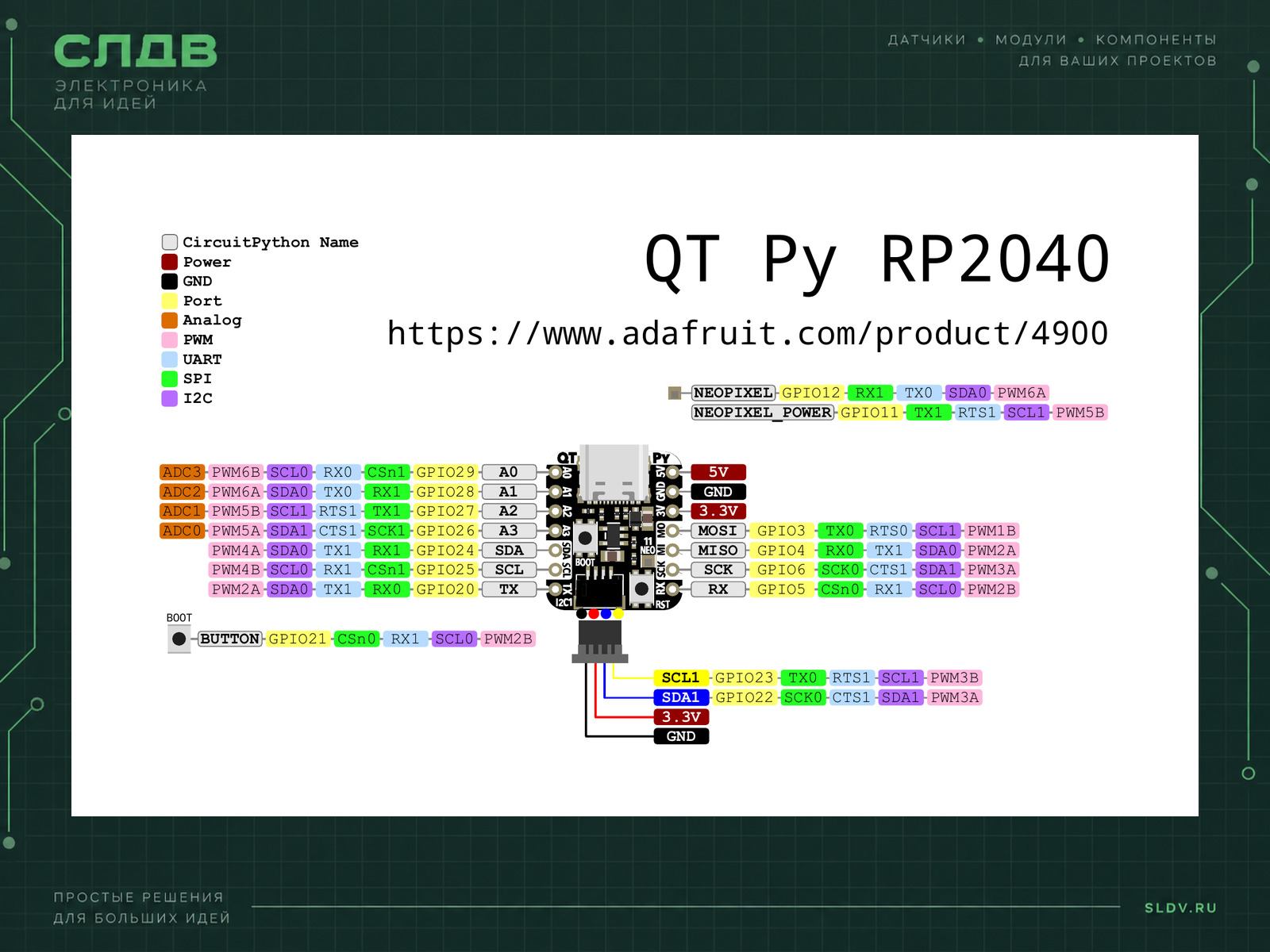
Task: Click the black GND legend swatch
Action: (x=169, y=281)
